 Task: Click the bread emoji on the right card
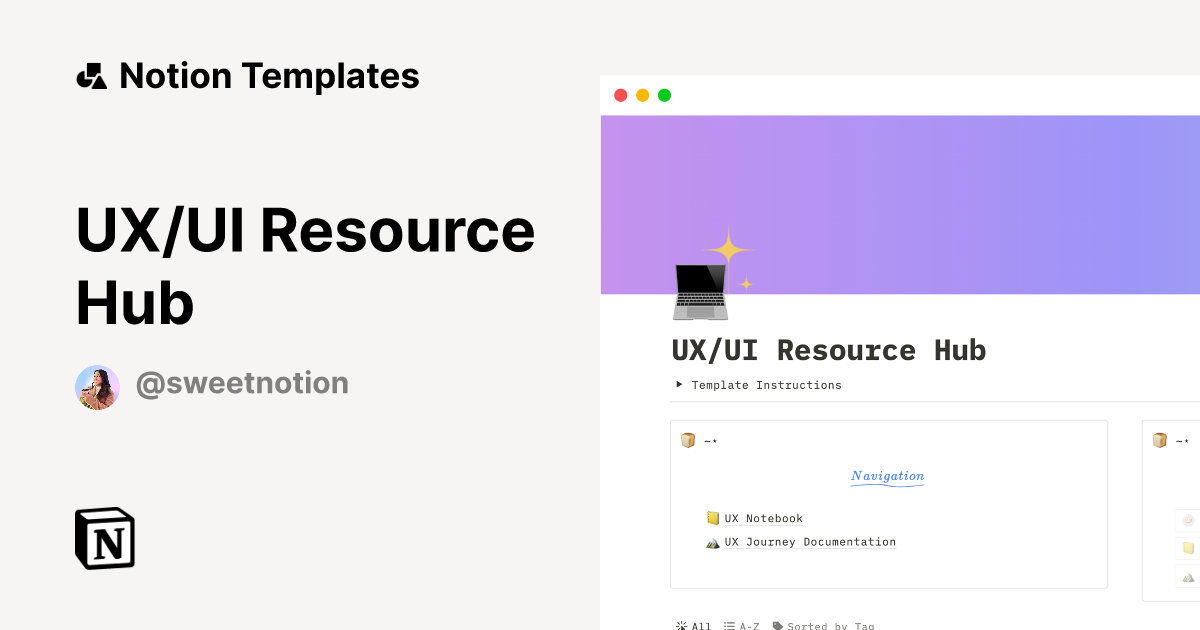1160,439
